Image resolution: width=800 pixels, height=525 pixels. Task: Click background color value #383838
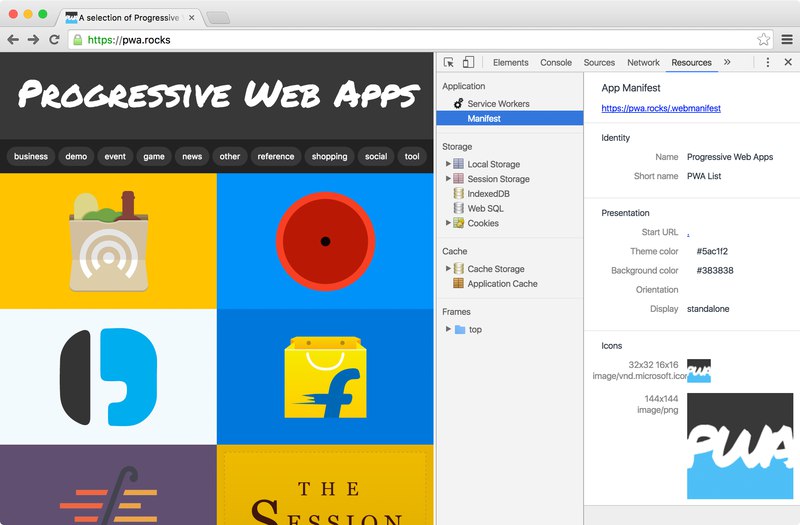click(x=714, y=270)
